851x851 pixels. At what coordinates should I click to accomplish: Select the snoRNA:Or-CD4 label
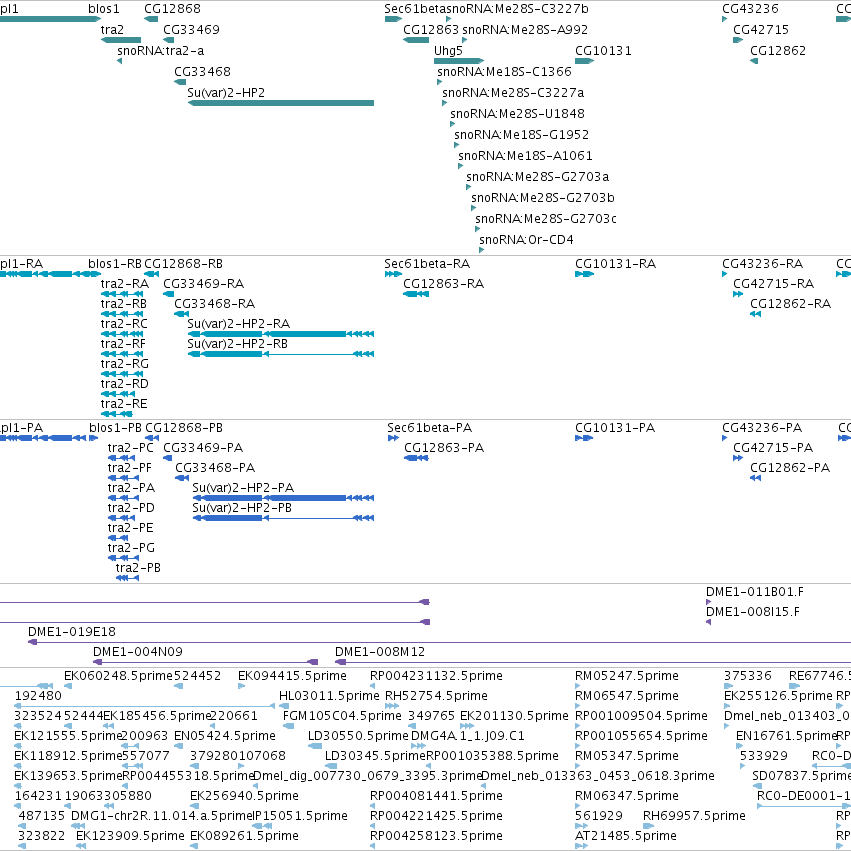[x=526, y=240]
